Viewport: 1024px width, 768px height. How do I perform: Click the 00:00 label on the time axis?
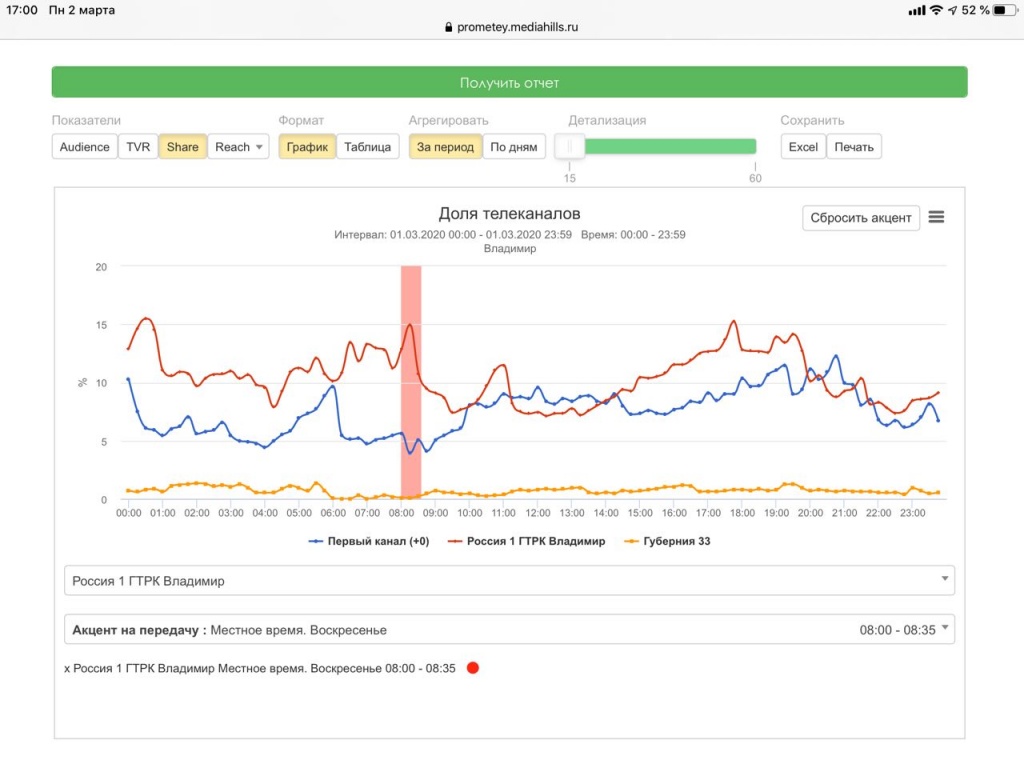point(129,513)
